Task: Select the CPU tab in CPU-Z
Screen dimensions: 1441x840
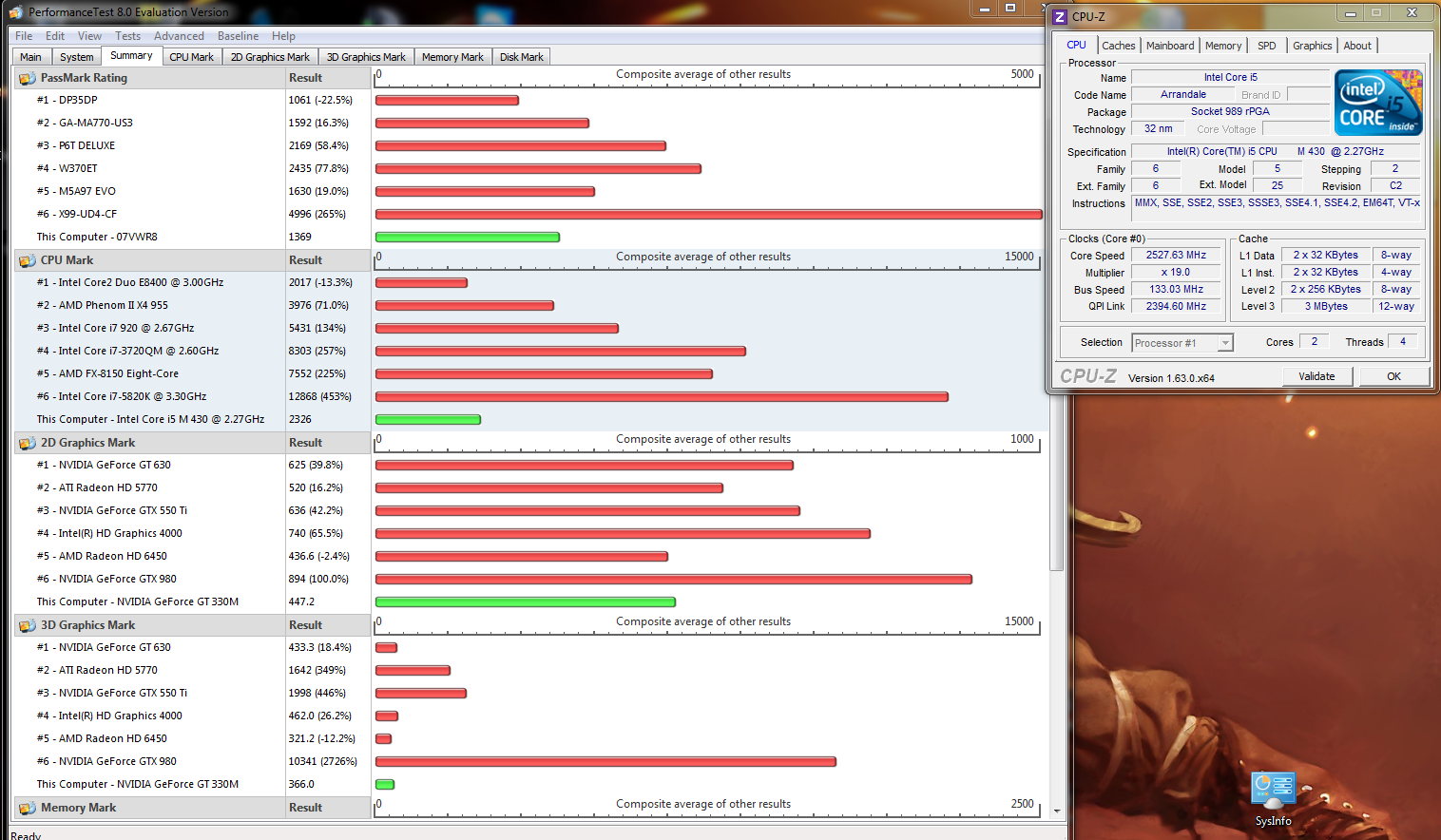Action: point(1076,45)
